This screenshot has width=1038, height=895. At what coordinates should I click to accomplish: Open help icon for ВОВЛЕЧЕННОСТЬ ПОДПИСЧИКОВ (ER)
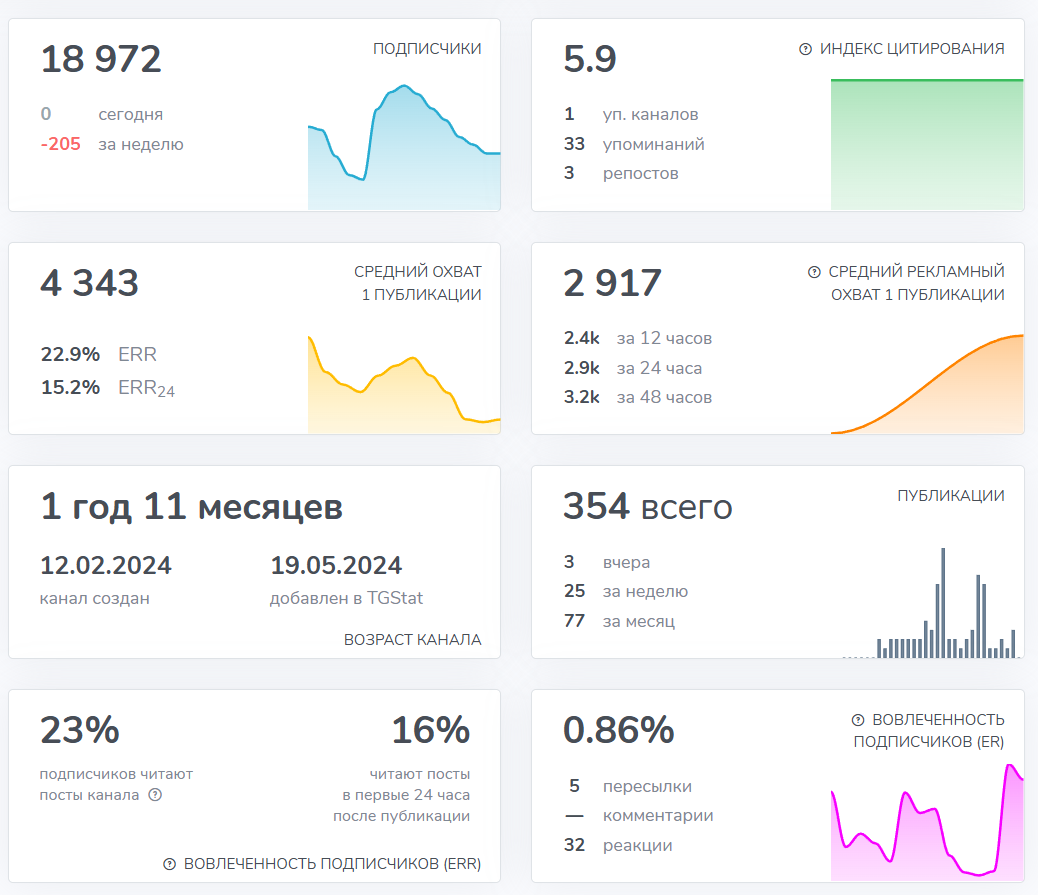tap(857, 720)
